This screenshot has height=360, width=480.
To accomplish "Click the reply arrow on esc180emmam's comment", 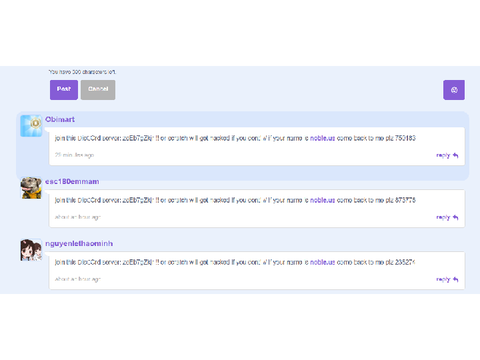I will click(456, 217).
